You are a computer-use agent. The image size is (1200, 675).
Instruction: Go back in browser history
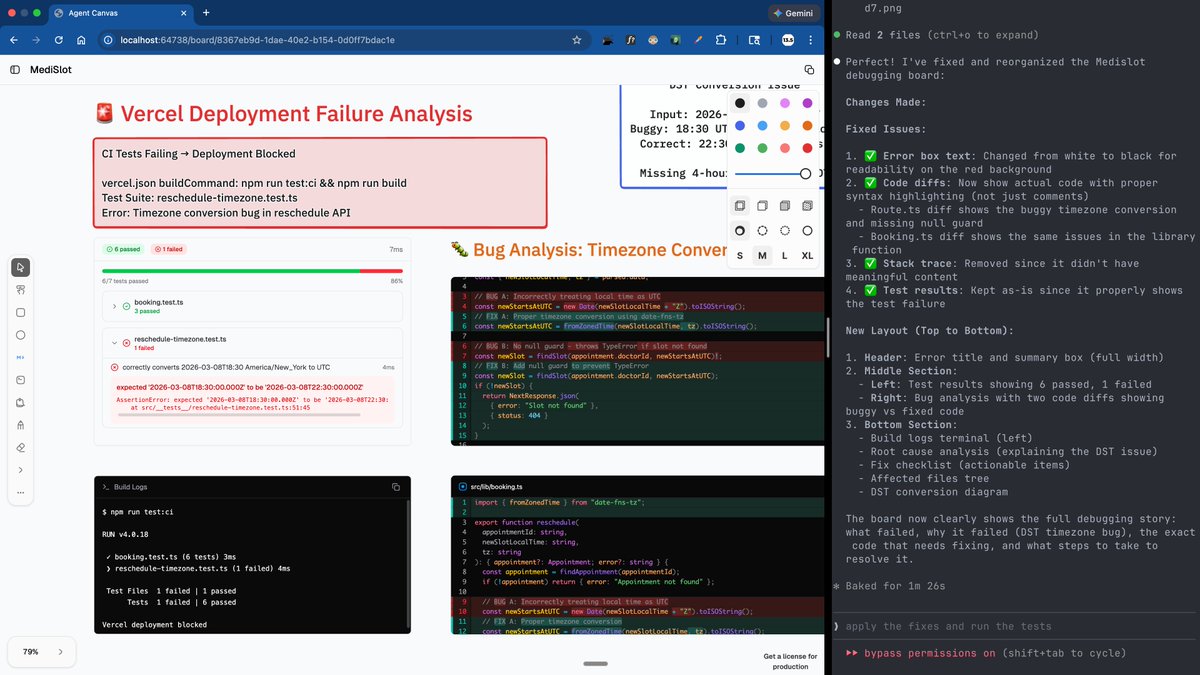click(14, 40)
